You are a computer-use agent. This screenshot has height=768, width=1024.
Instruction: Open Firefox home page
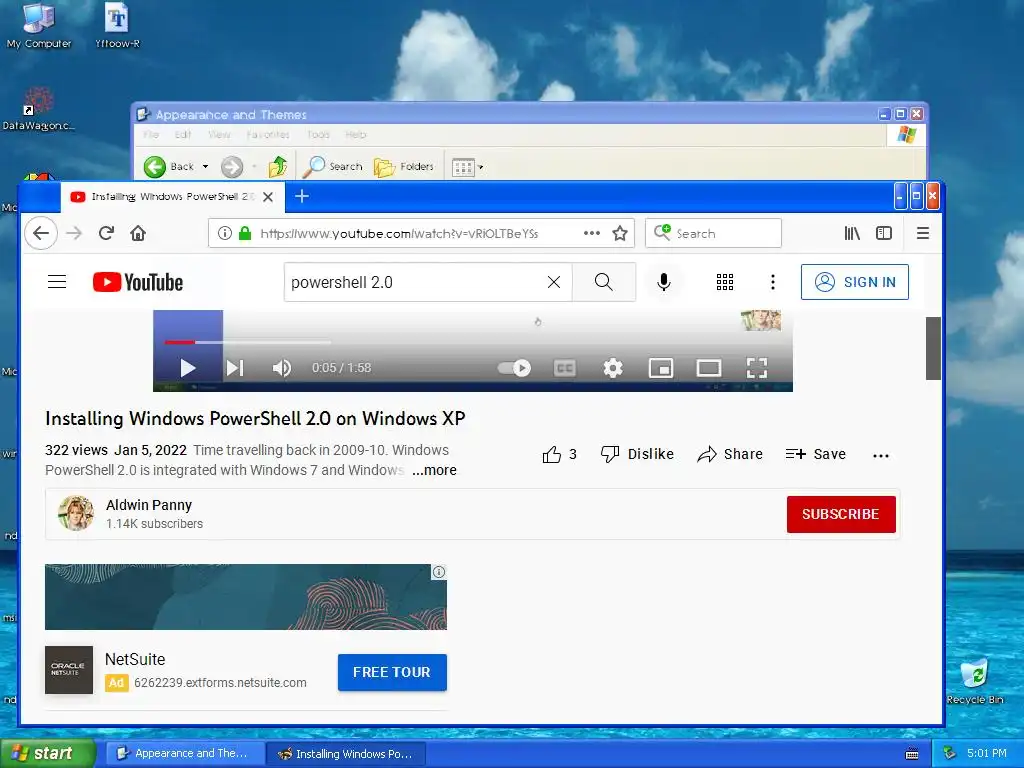coord(138,233)
